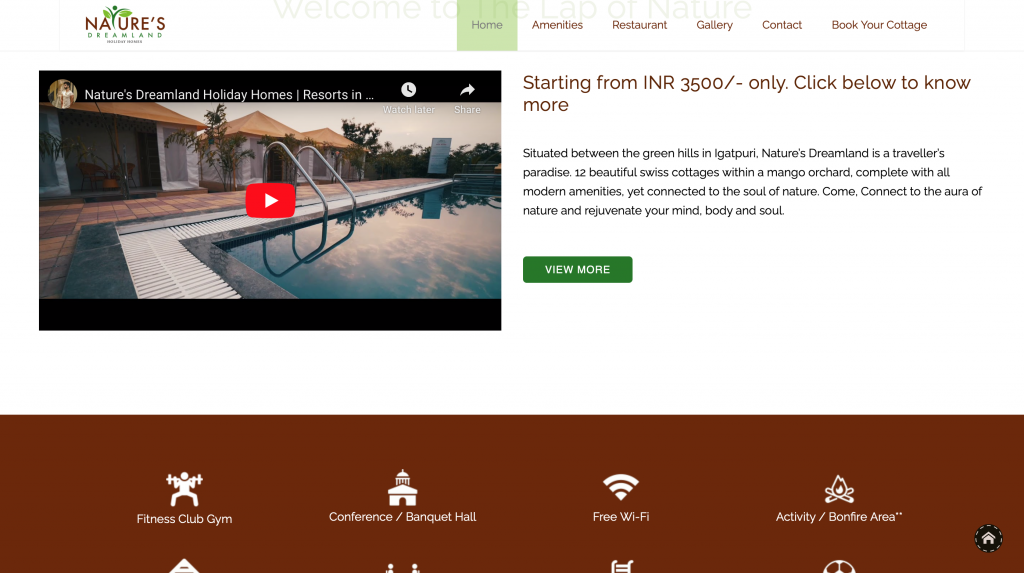This screenshot has width=1024, height=573.
Task: Click the Conference / Banquet Hall building icon
Action: pos(402,487)
